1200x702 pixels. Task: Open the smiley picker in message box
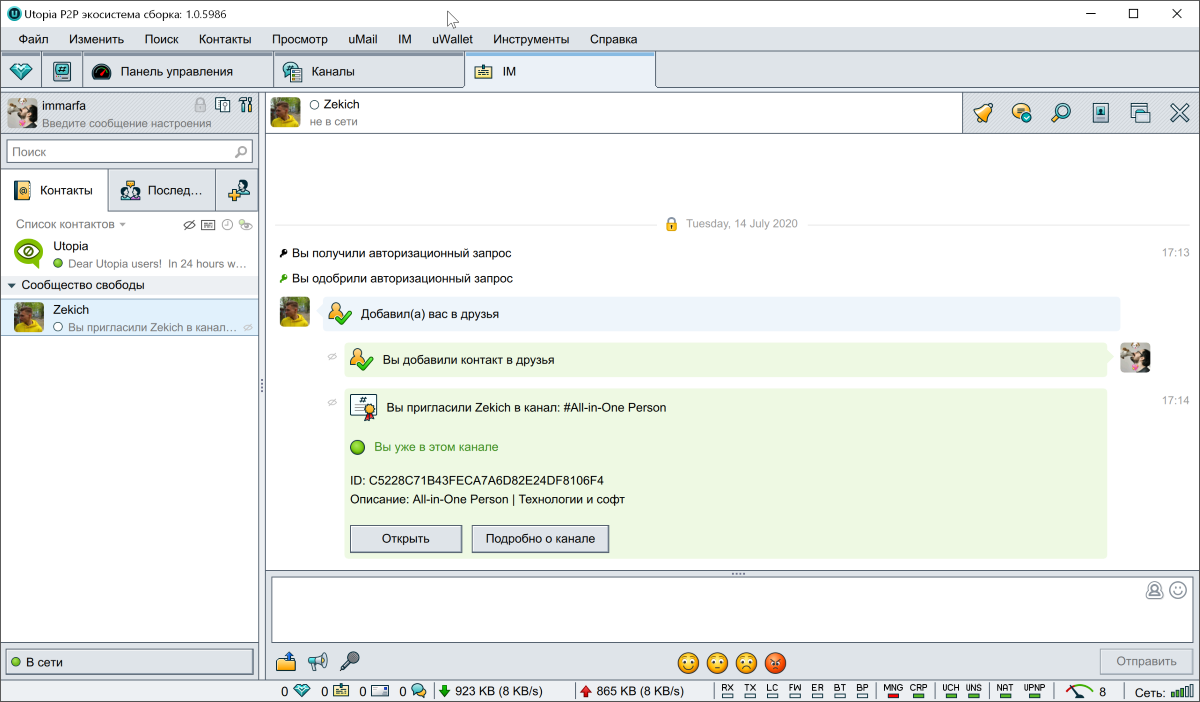click(1179, 590)
